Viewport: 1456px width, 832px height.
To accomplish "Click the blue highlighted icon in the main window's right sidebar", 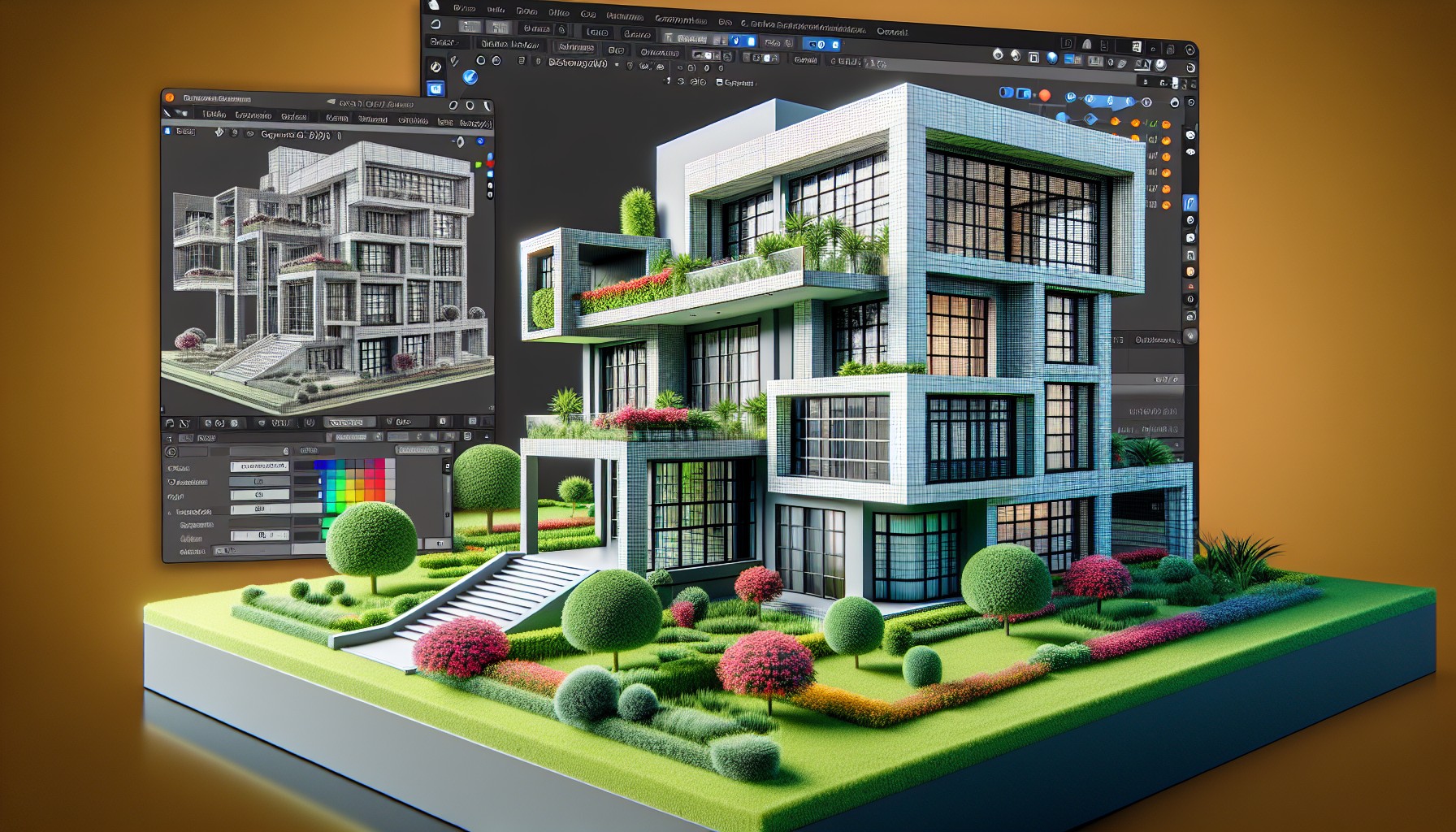I will 1189,203.
